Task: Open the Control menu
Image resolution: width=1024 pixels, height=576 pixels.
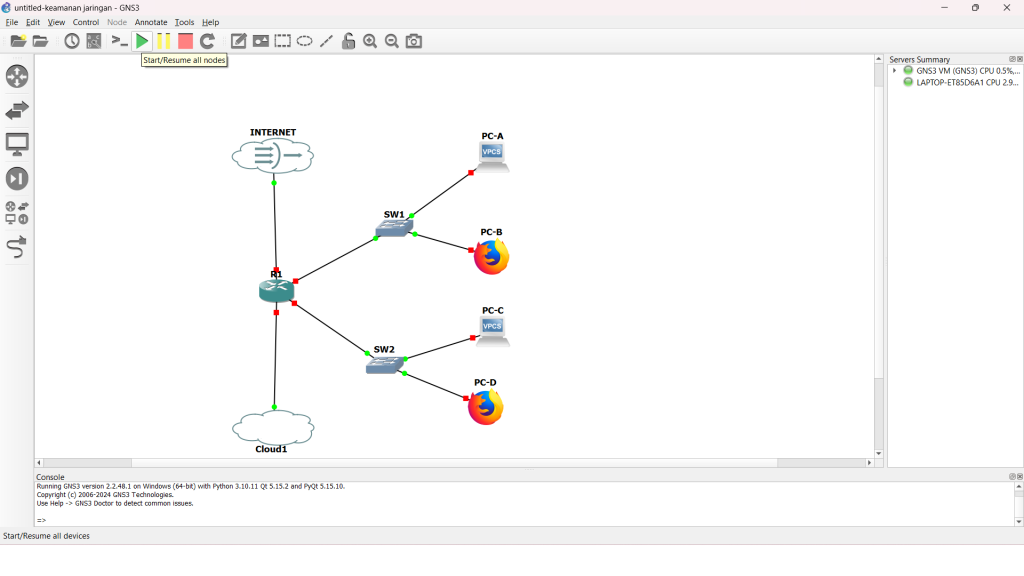Action: tap(86, 22)
